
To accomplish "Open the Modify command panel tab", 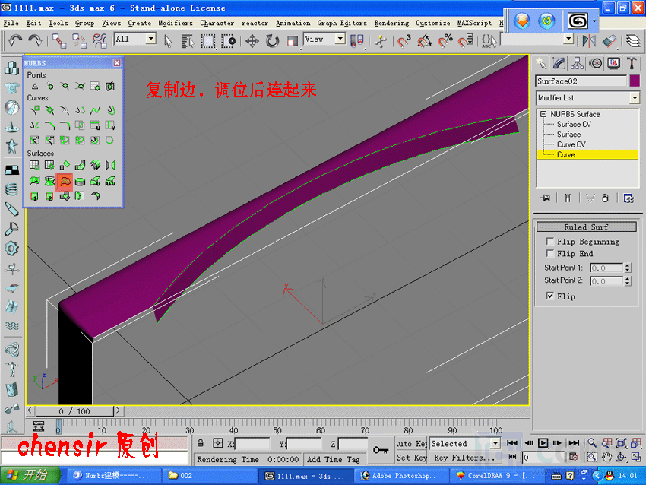I will (559, 63).
